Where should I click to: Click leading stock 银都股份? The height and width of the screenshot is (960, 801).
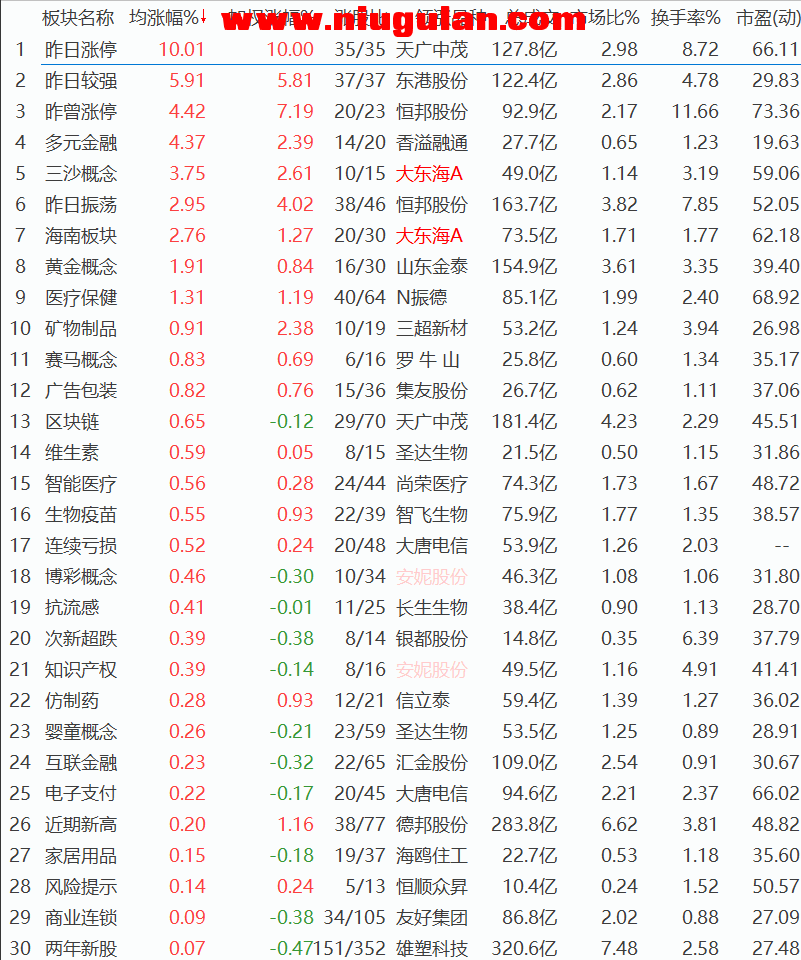coord(432,639)
